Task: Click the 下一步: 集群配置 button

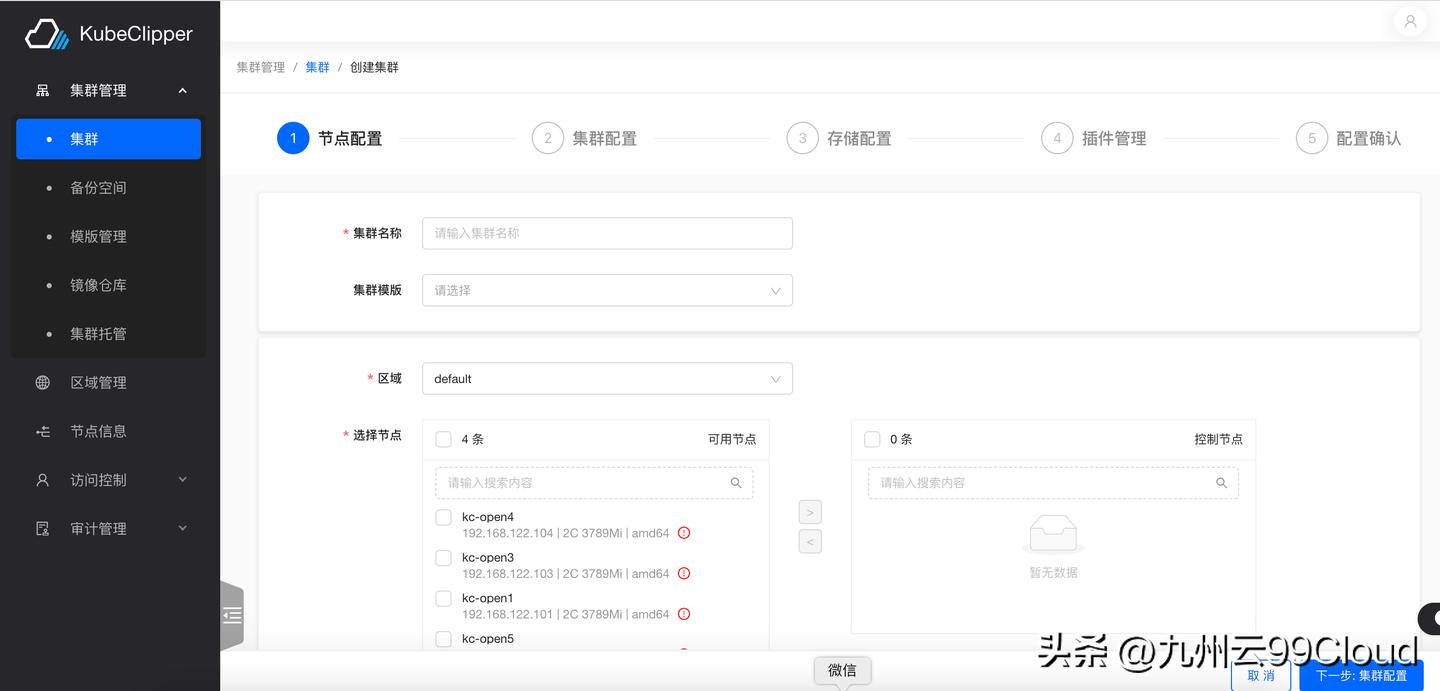Action: pos(1362,675)
